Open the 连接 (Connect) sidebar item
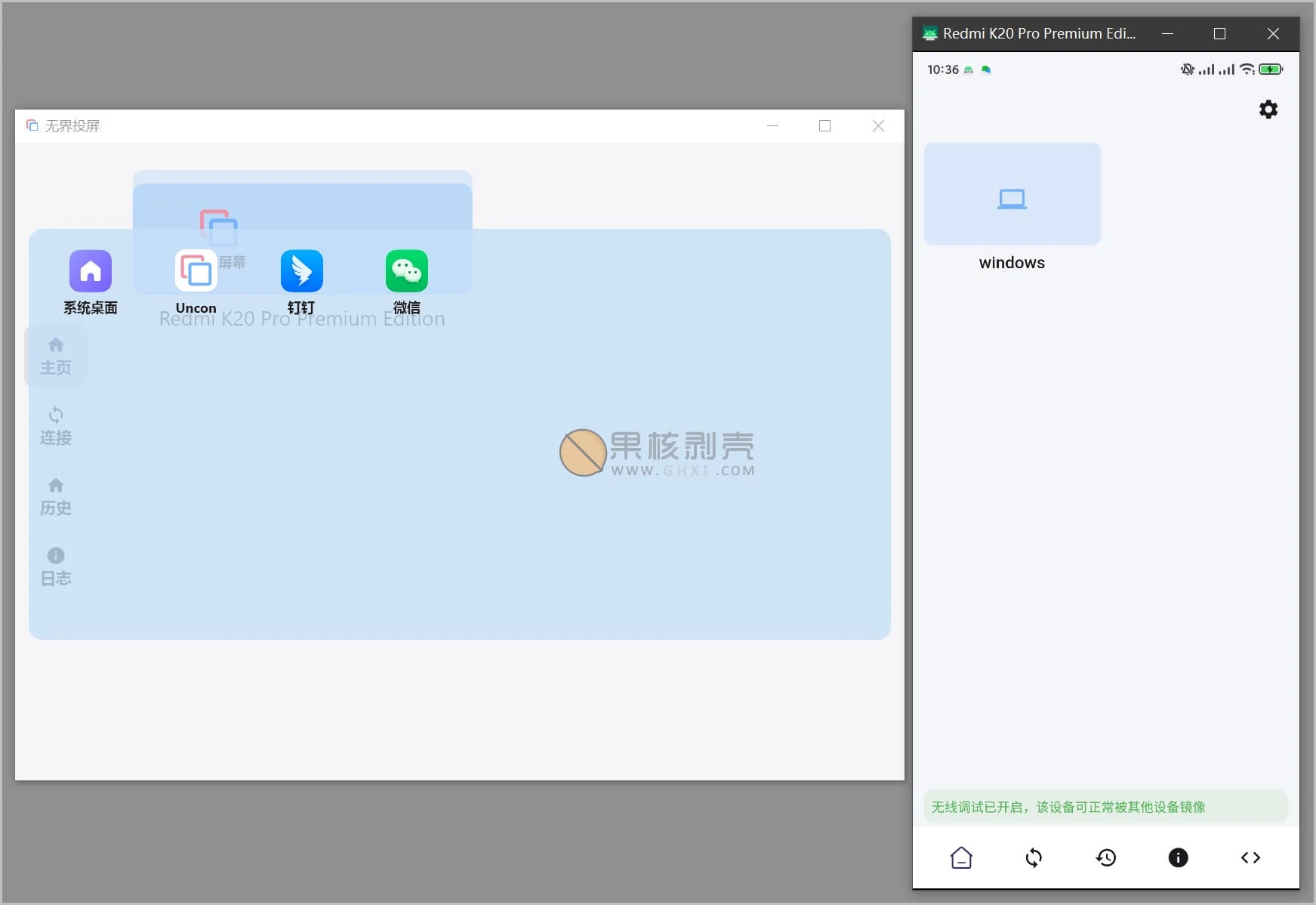Image resolution: width=1316 pixels, height=905 pixels. point(55,425)
